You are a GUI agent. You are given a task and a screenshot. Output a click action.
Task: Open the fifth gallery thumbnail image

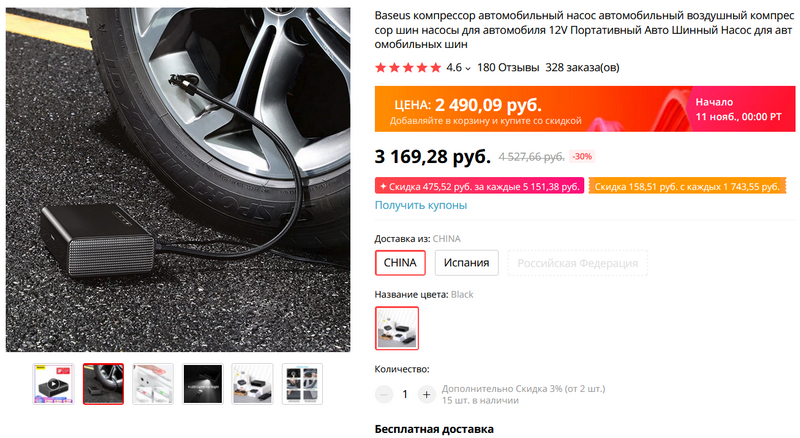(252, 383)
